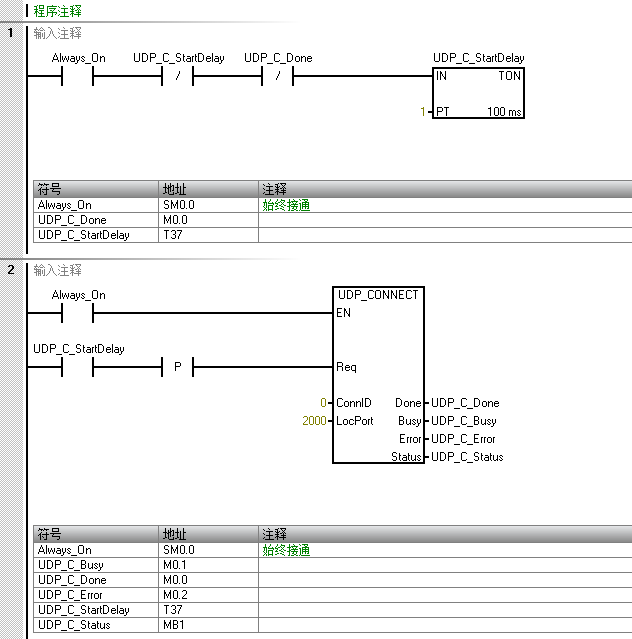Select the normally closed UDP_C_Done contact in network 1
This screenshot has width=632, height=639.
tap(277, 76)
